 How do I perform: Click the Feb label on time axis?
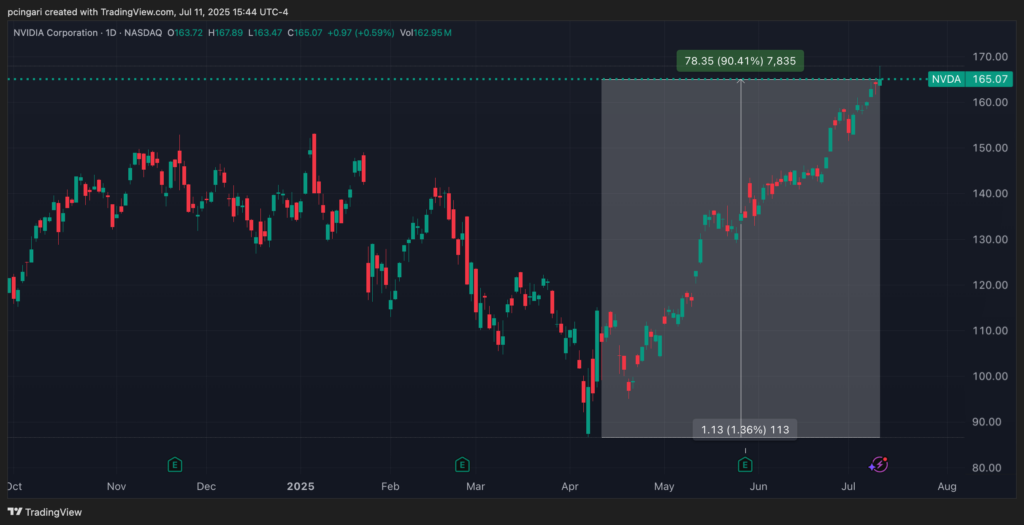[389, 487]
